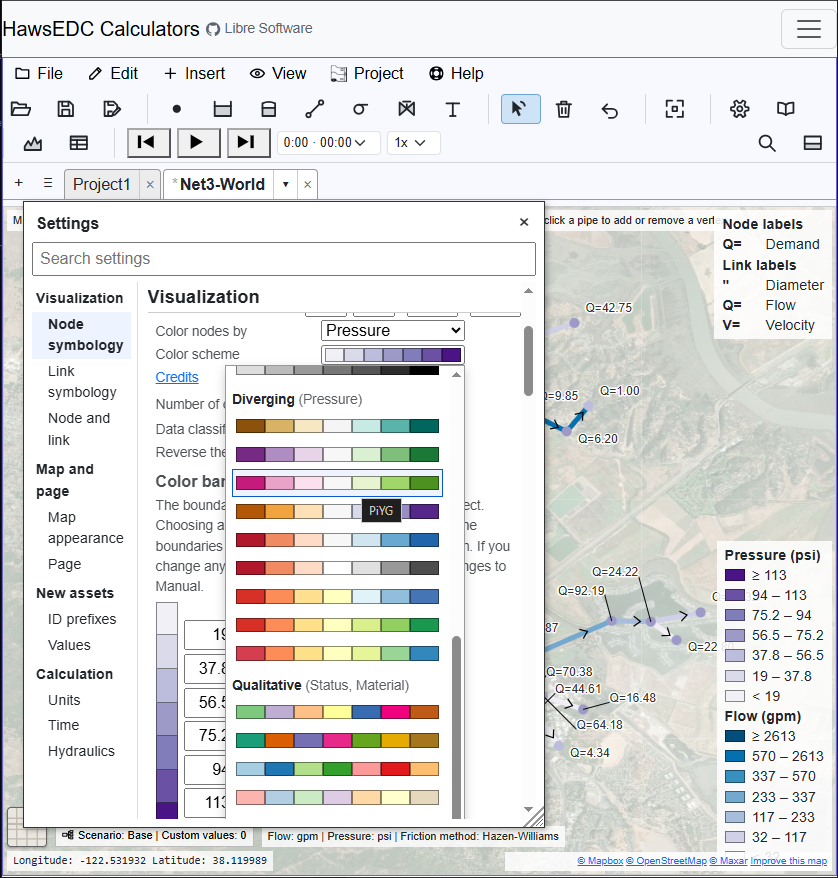Activate the selection arrow tool

521,109
